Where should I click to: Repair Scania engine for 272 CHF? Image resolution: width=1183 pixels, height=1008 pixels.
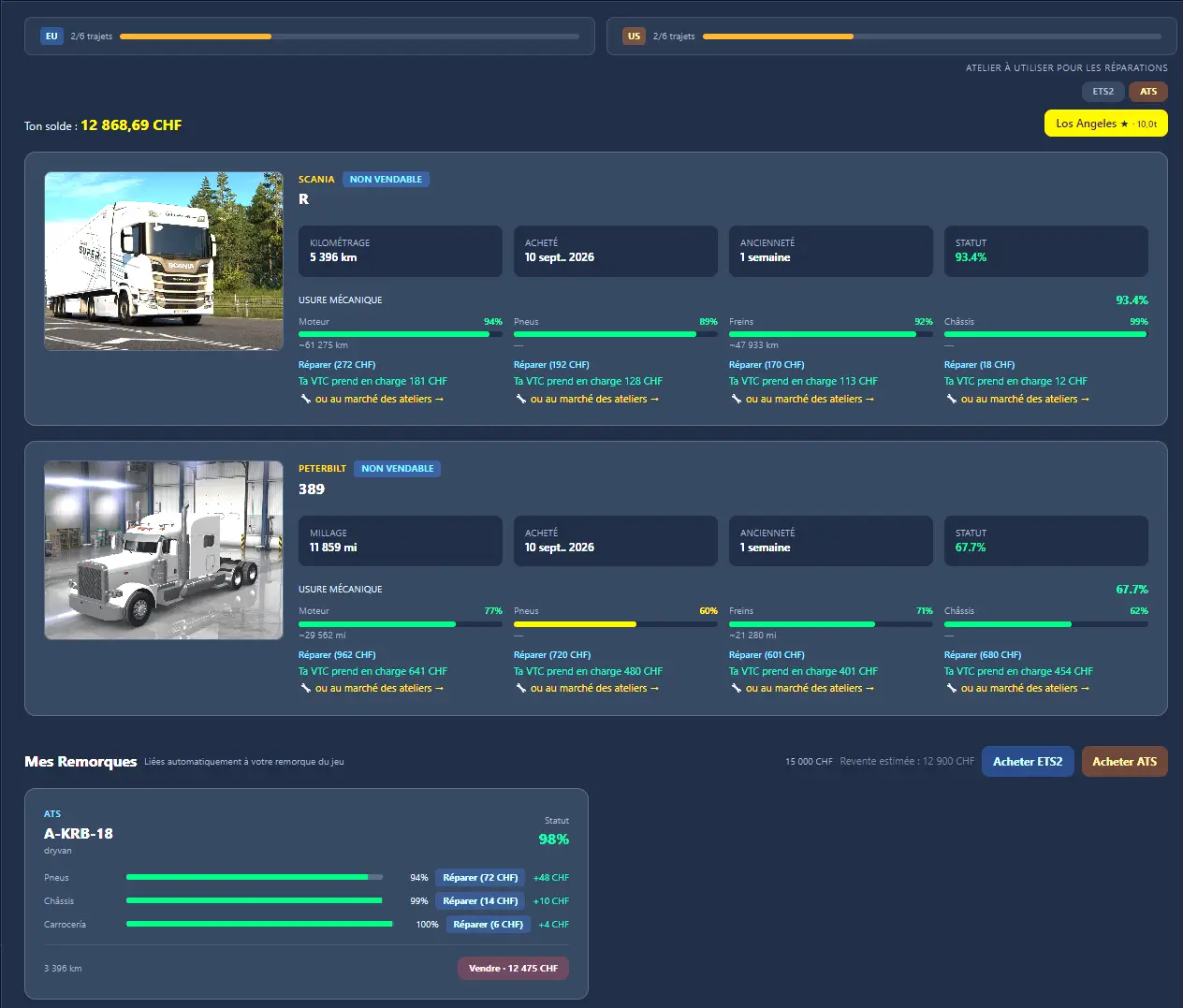click(x=337, y=365)
